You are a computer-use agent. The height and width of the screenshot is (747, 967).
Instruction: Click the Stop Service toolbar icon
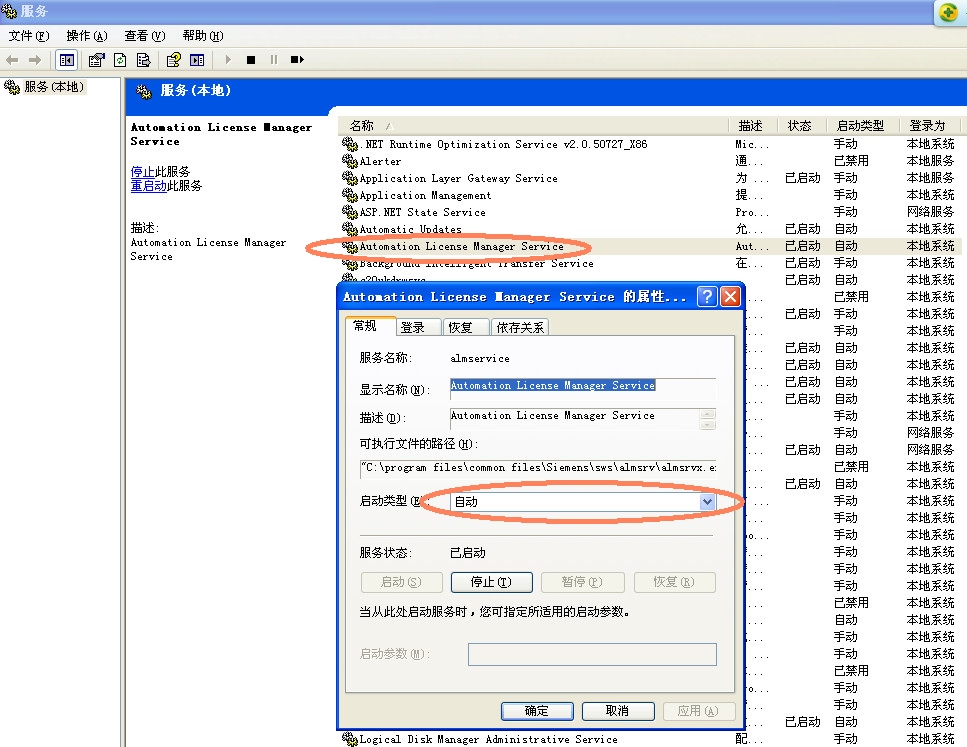point(251,60)
